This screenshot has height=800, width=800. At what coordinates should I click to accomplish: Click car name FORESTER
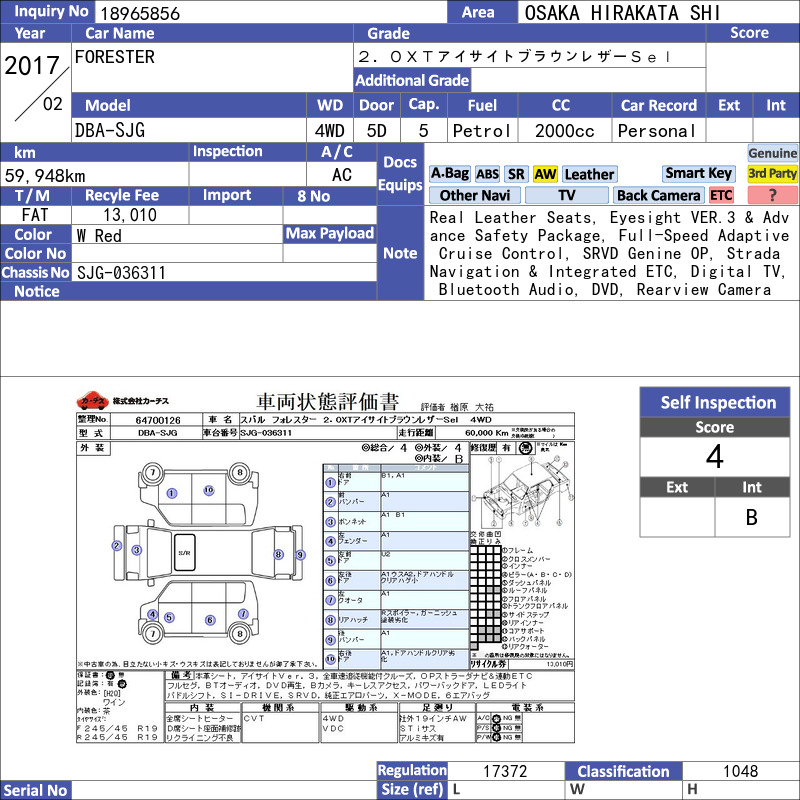click(114, 56)
